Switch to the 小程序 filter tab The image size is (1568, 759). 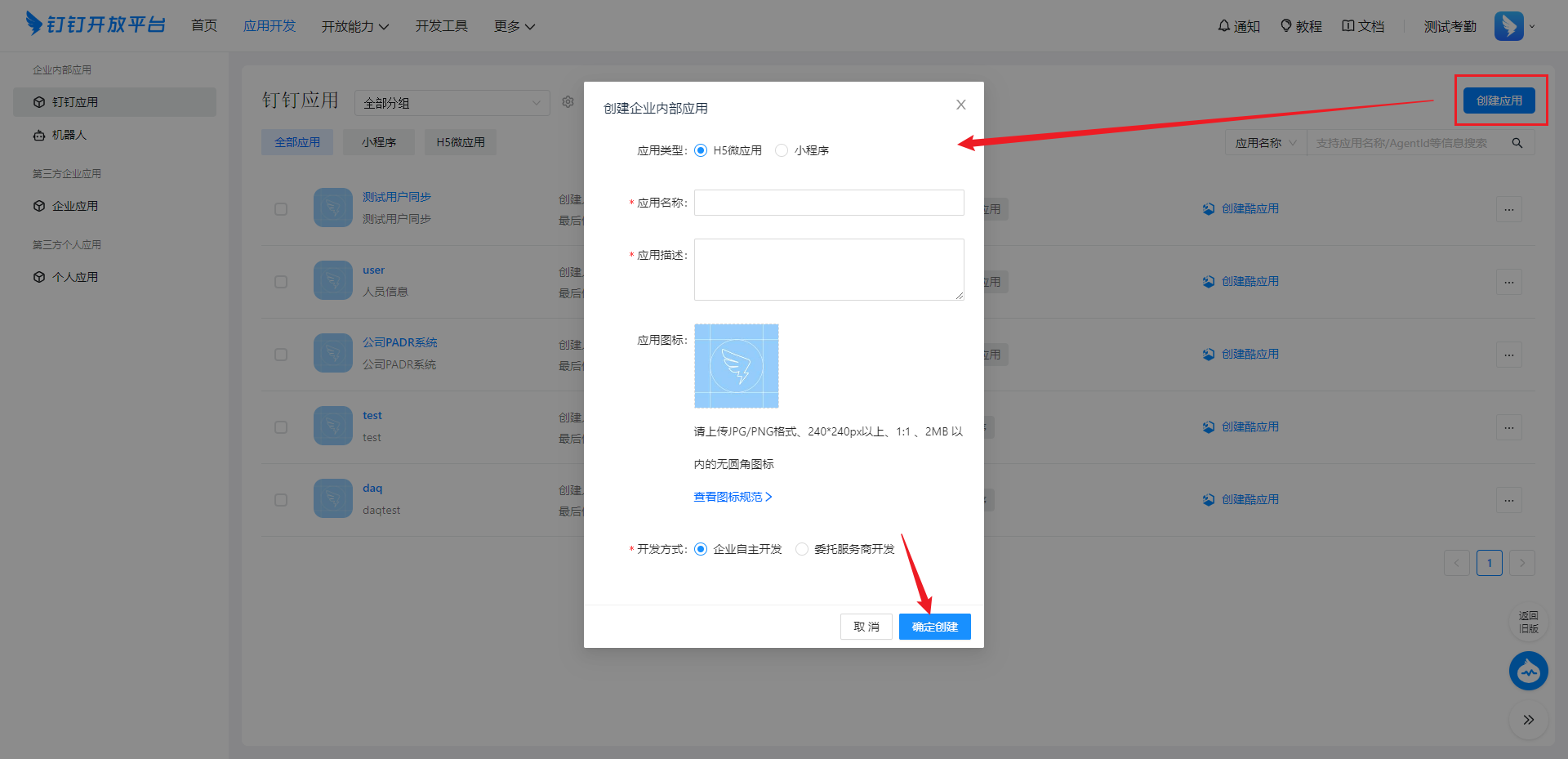coord(379,142)
